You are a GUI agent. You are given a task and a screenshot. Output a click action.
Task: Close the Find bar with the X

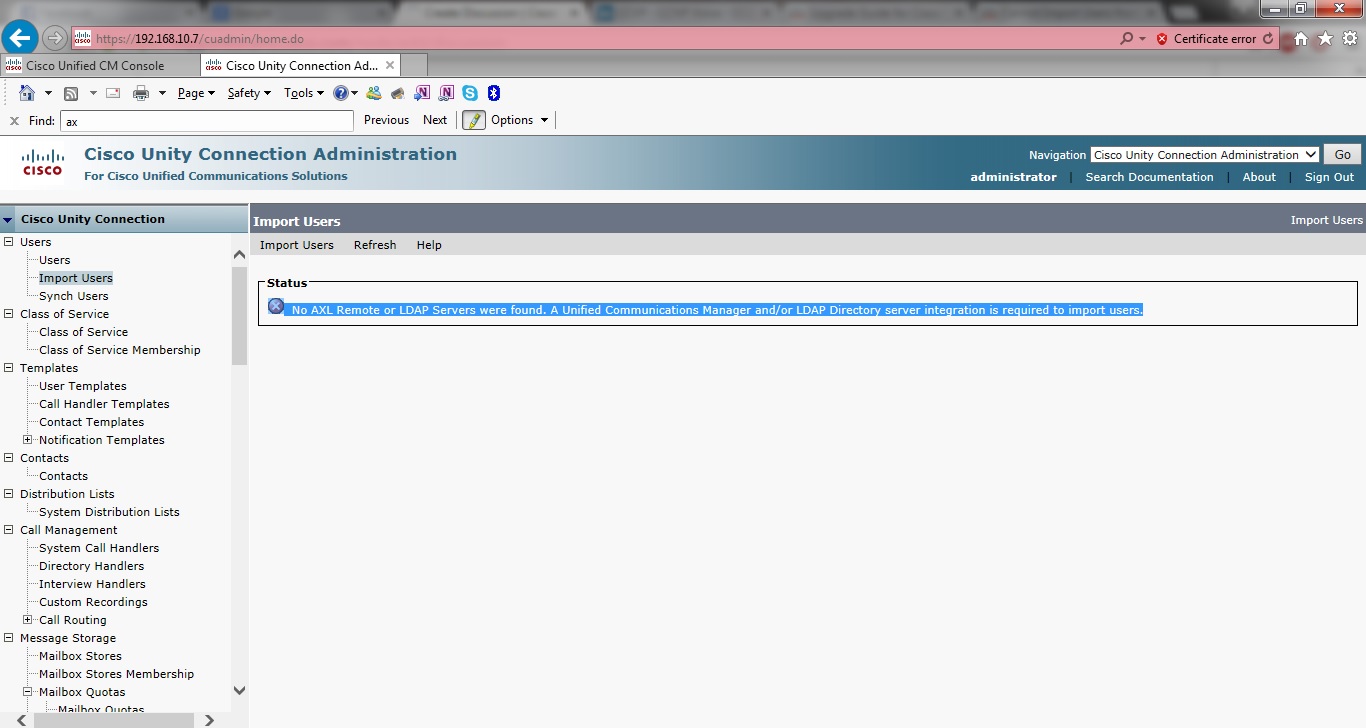click(14, 120)
